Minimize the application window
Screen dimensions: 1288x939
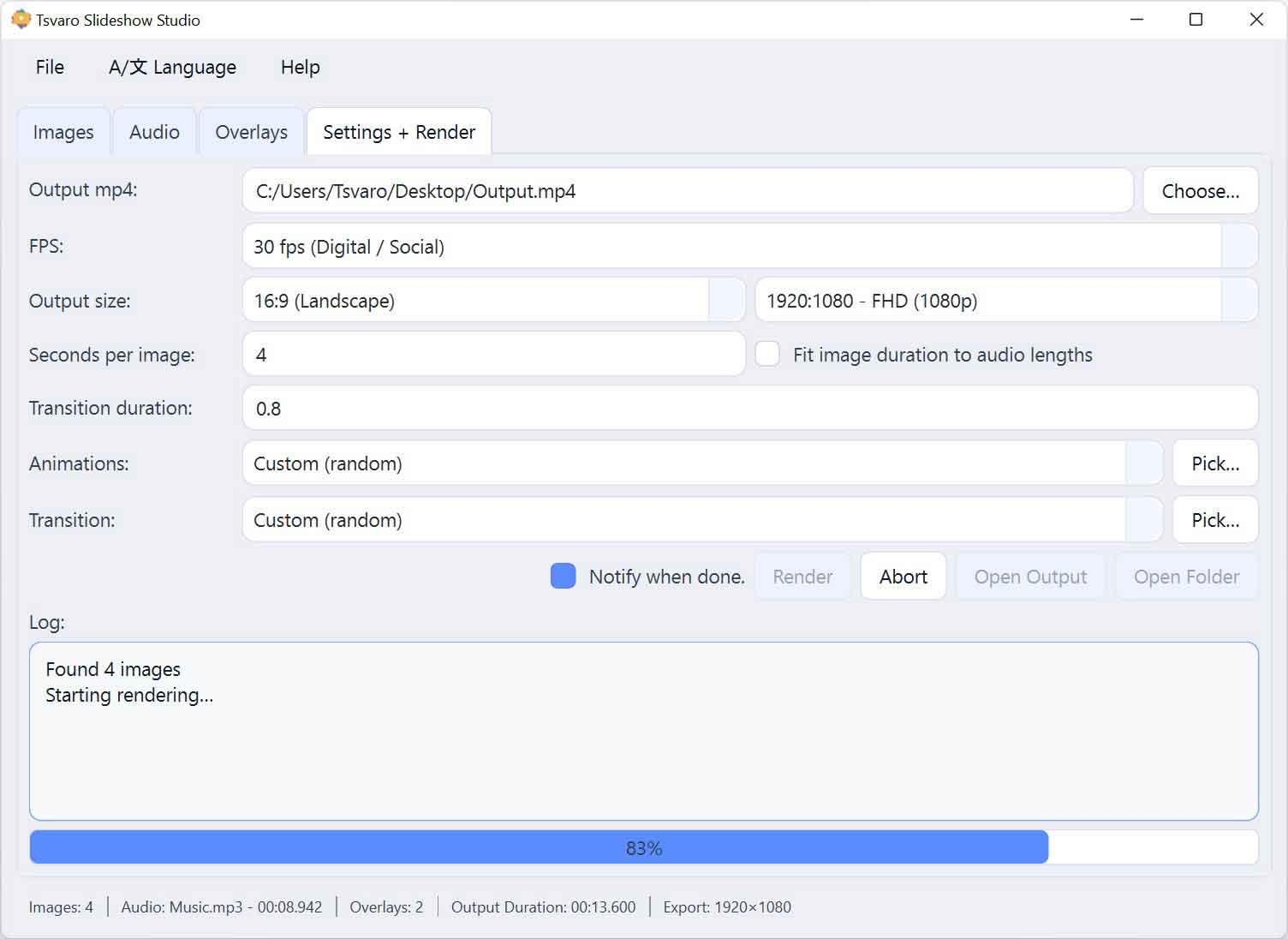[x=1136, y=20]
